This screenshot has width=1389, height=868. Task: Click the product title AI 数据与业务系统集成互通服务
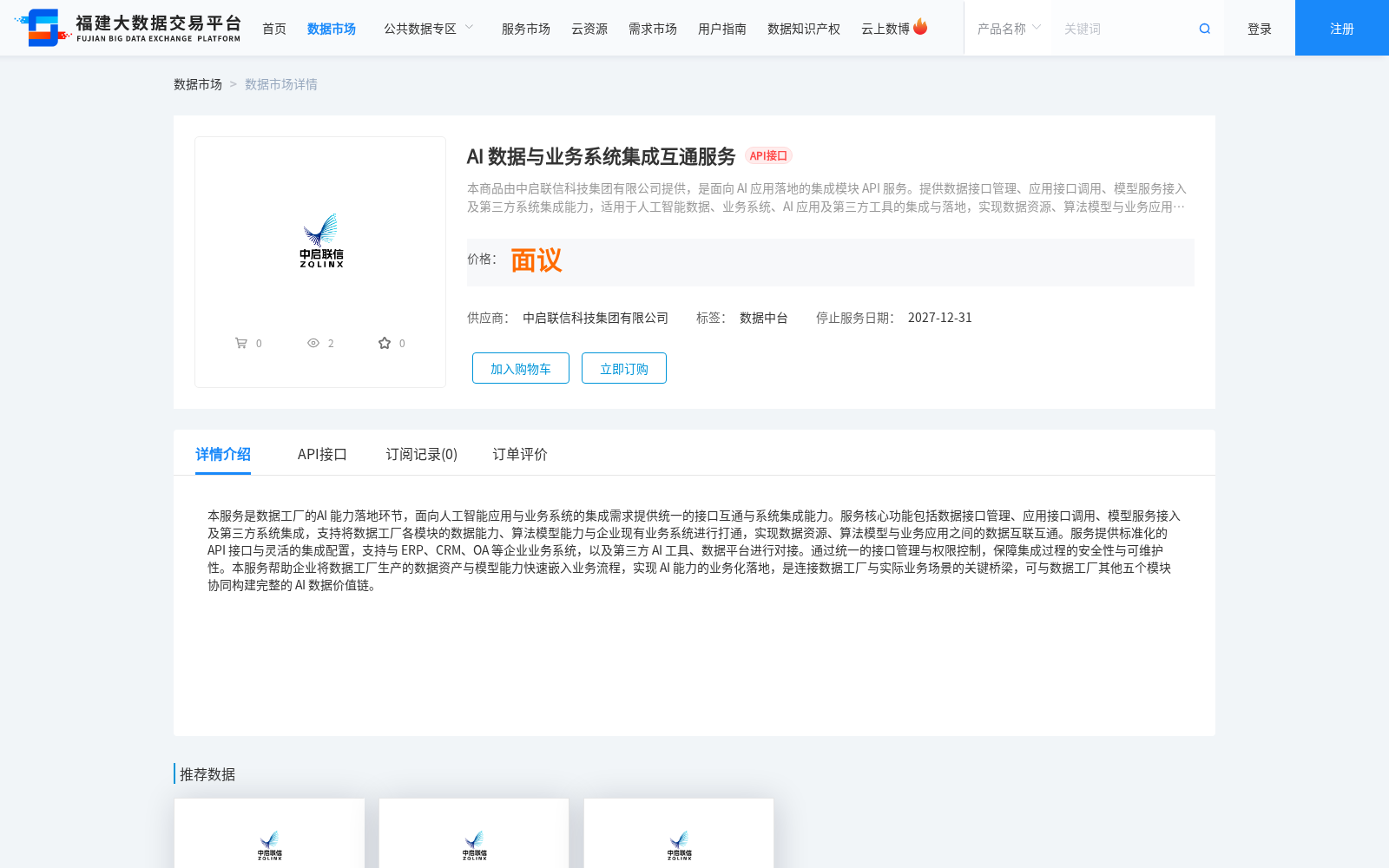coord(601,156)
